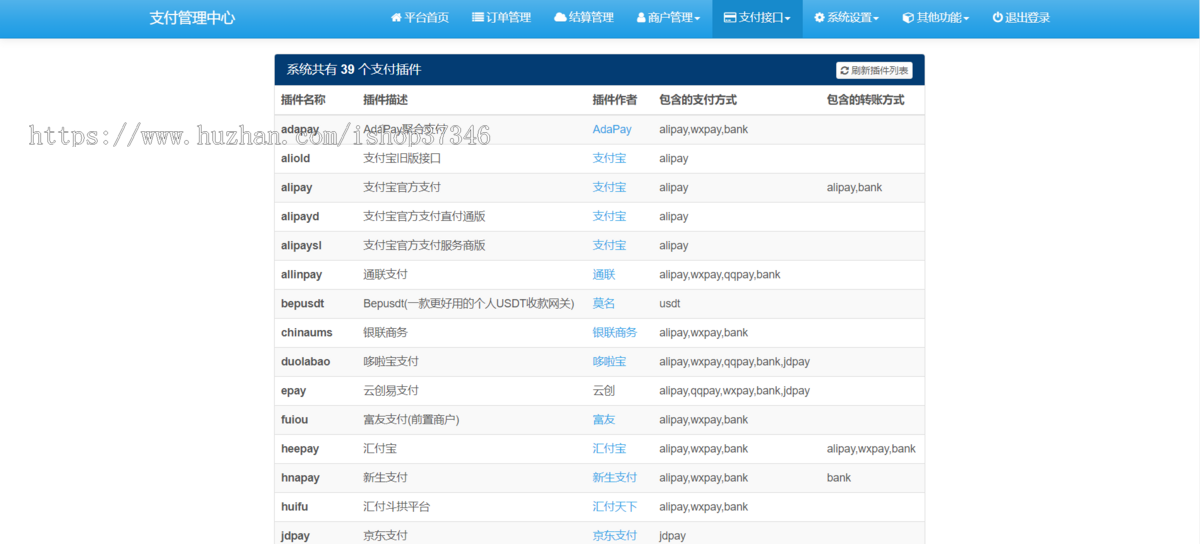Viewport: 1200px width, 544px height.
Task: Click the list icon beside 订单管理
Action: (478, 18)
